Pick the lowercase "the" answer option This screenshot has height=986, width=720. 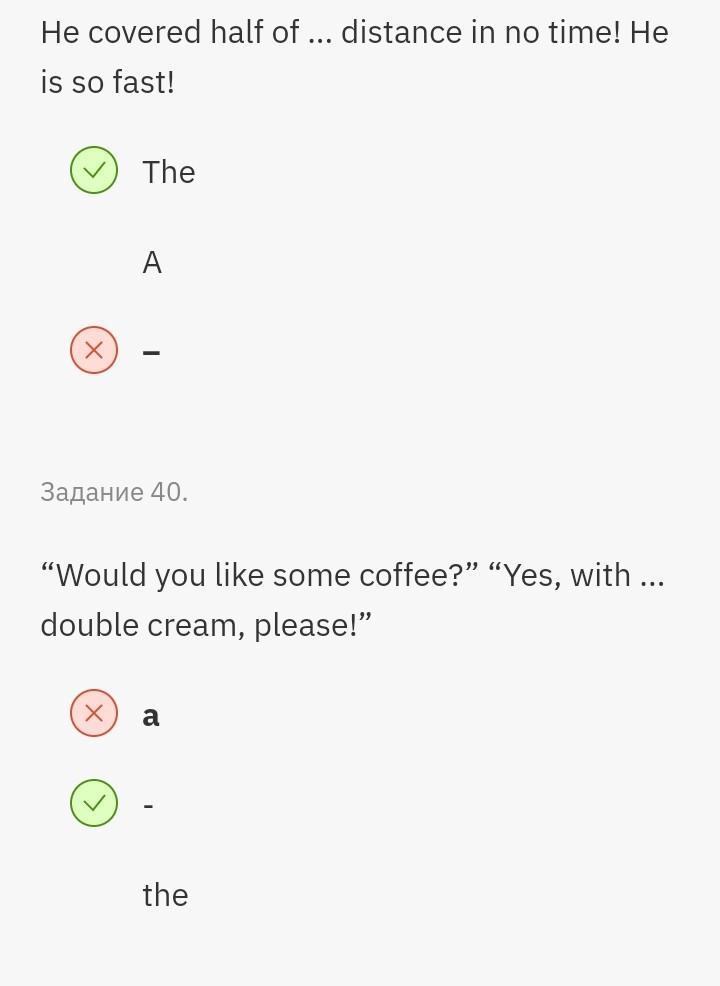(x=165, y=895)
